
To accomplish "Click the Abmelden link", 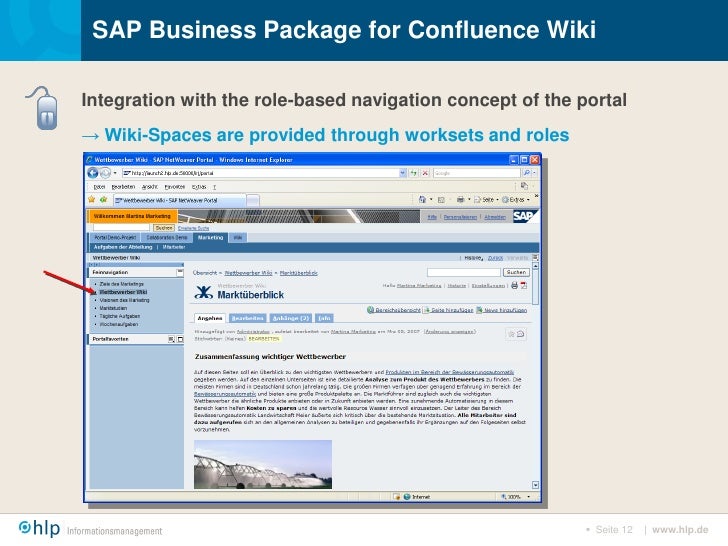I will [495, 217].
